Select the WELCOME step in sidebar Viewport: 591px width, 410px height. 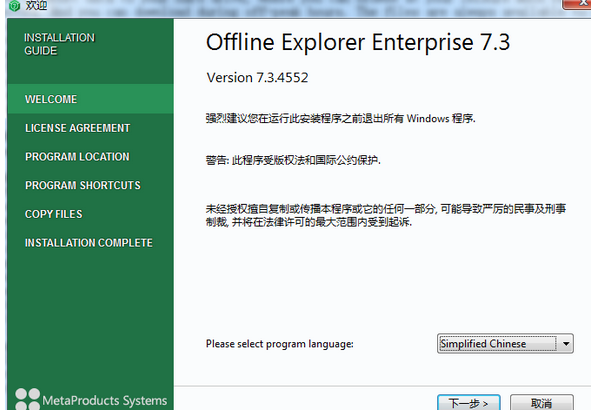click(x=90, y=99)
